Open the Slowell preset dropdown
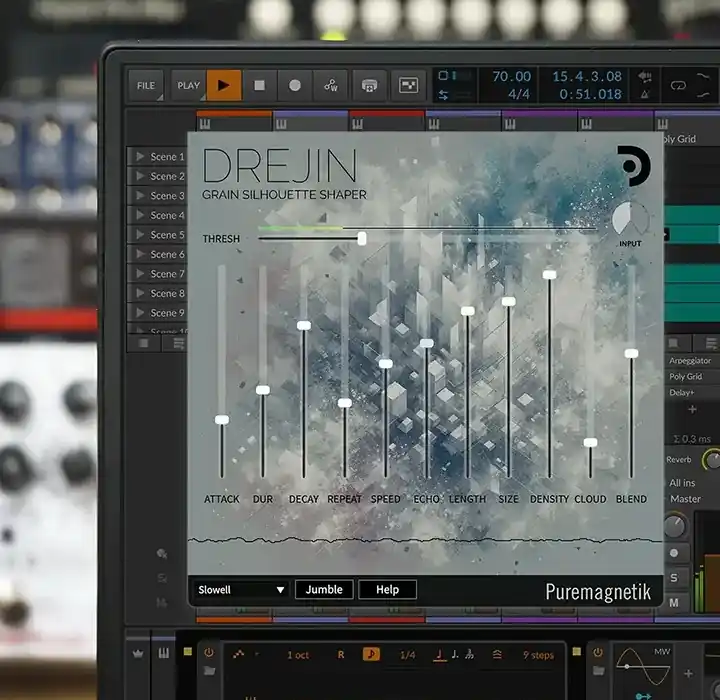720x700 pixels. click(x=241, y=590)
